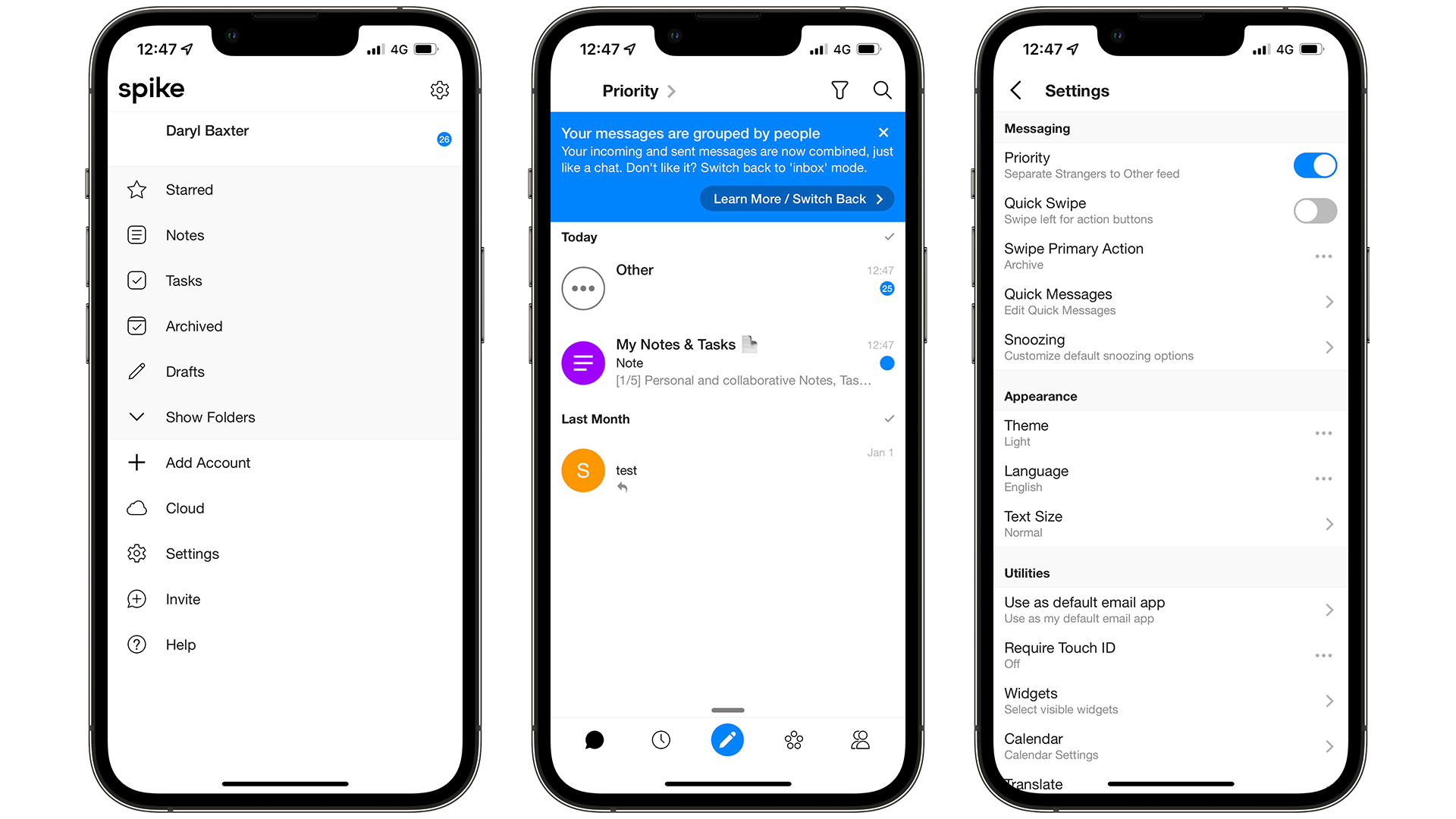
Task: Expand Show Folders in sidebar
Action: click(210, 417)
